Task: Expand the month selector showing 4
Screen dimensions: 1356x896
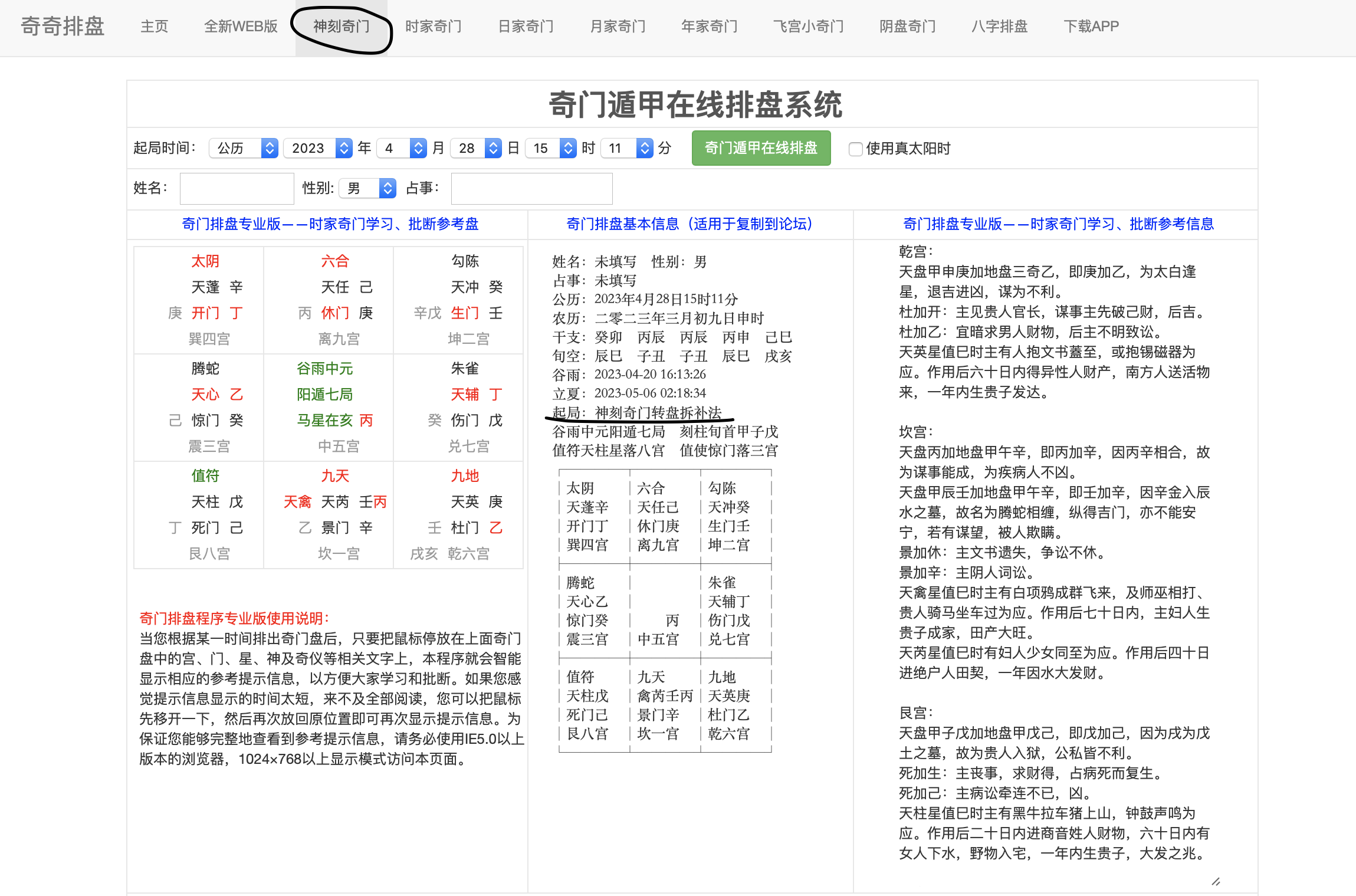Action: pos(401,148)
